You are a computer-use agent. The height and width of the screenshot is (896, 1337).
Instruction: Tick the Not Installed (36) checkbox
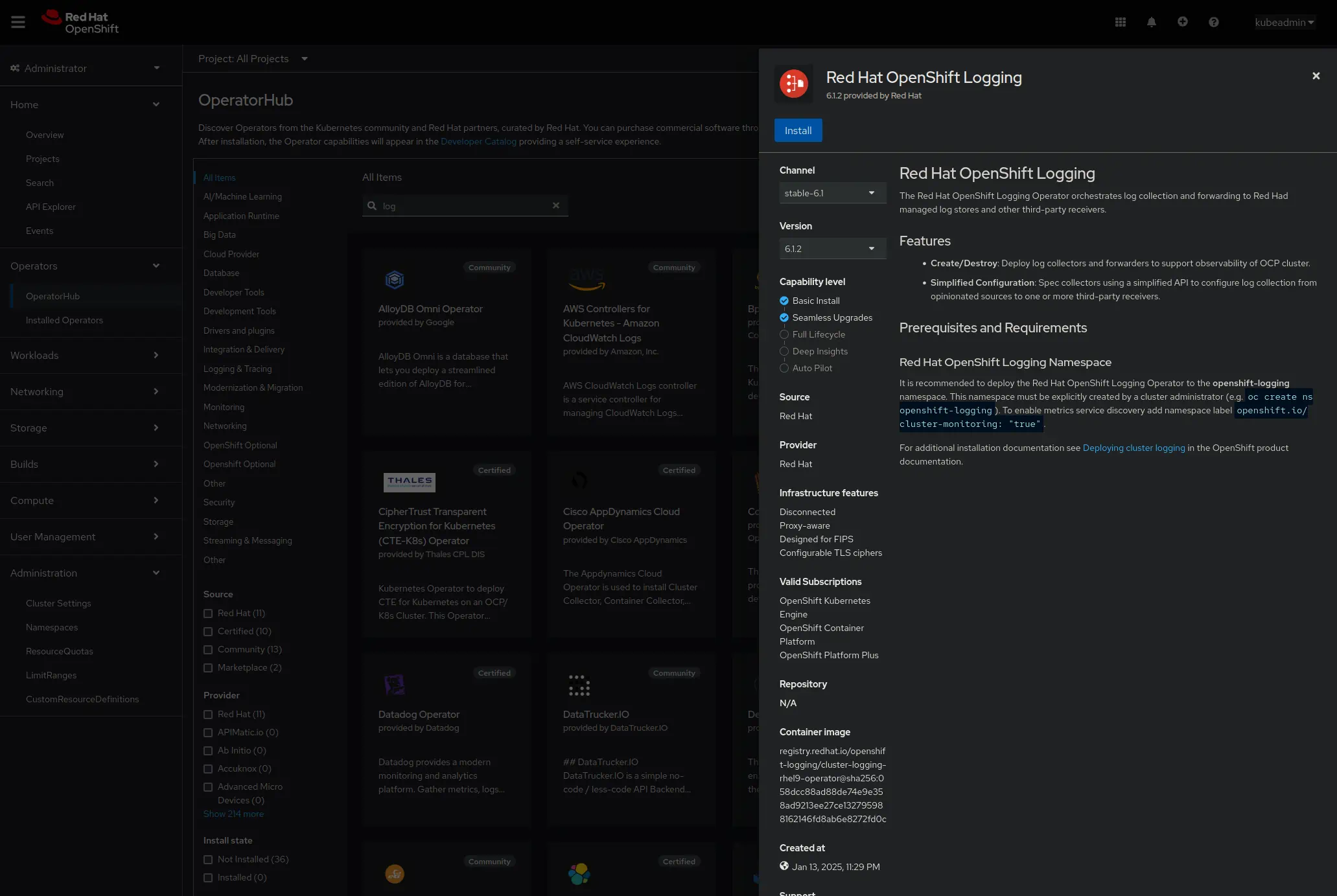tap(208, 859)
